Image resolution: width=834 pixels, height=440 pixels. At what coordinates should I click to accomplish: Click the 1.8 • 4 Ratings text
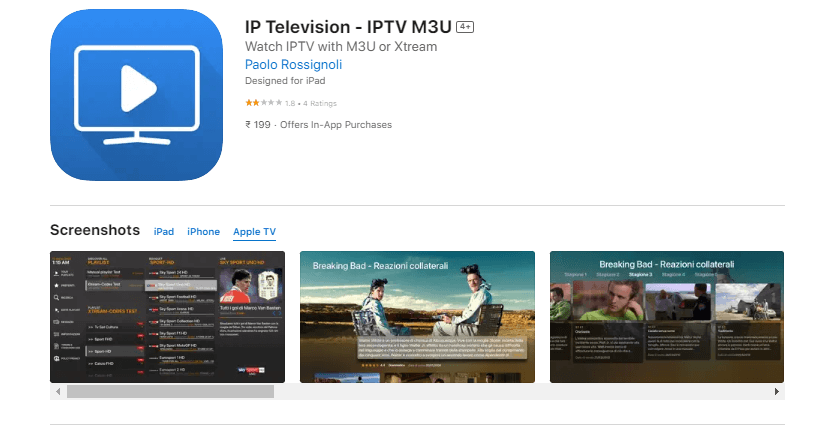point(311,103)
